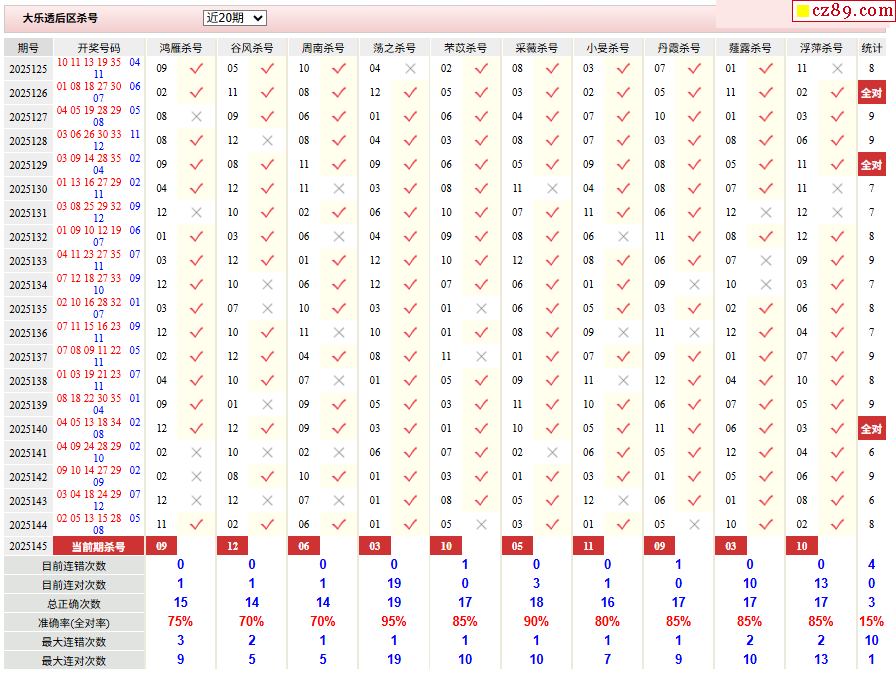Click the red 12 cell under 谷风杀号

(233, 546)
